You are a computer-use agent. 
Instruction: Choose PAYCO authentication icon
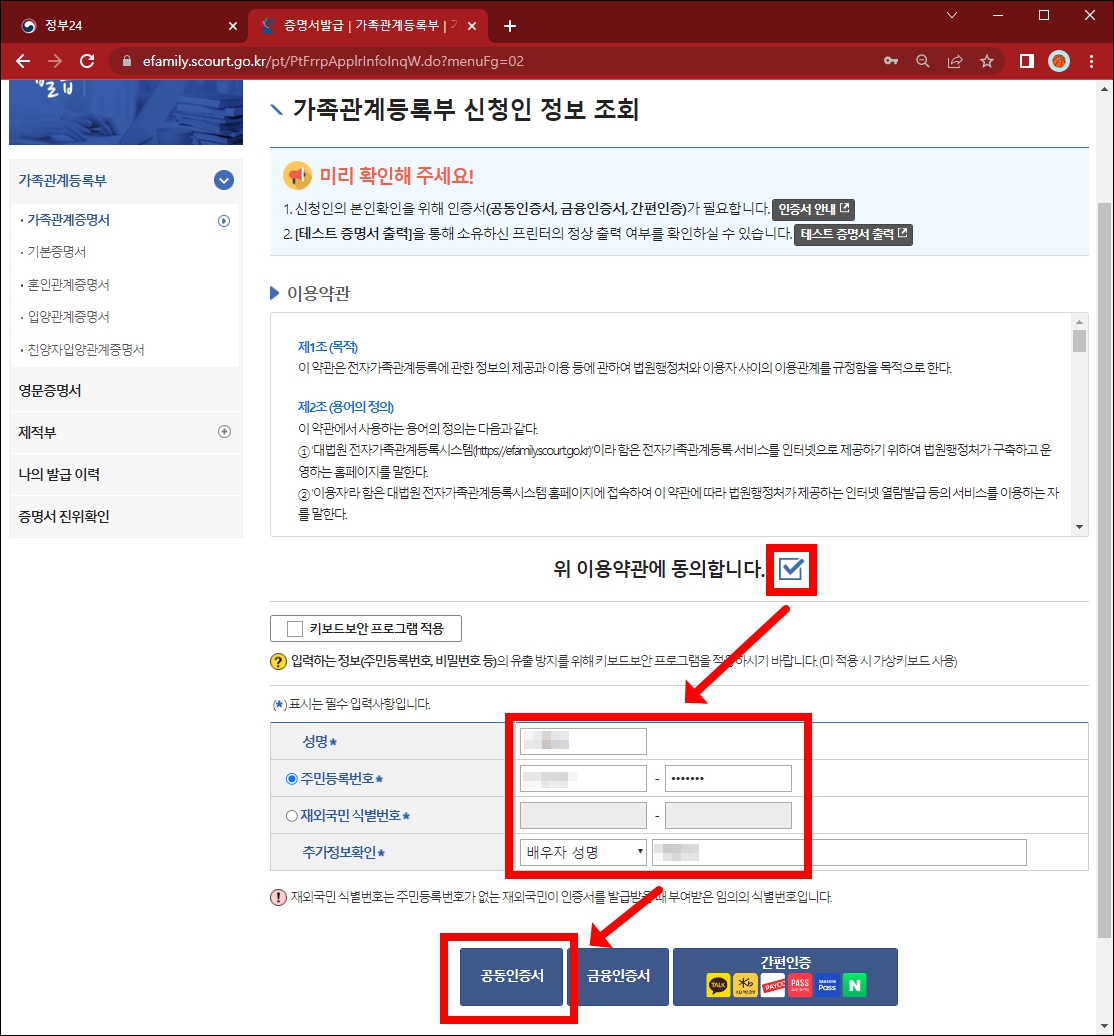click(x=773, y=985)
